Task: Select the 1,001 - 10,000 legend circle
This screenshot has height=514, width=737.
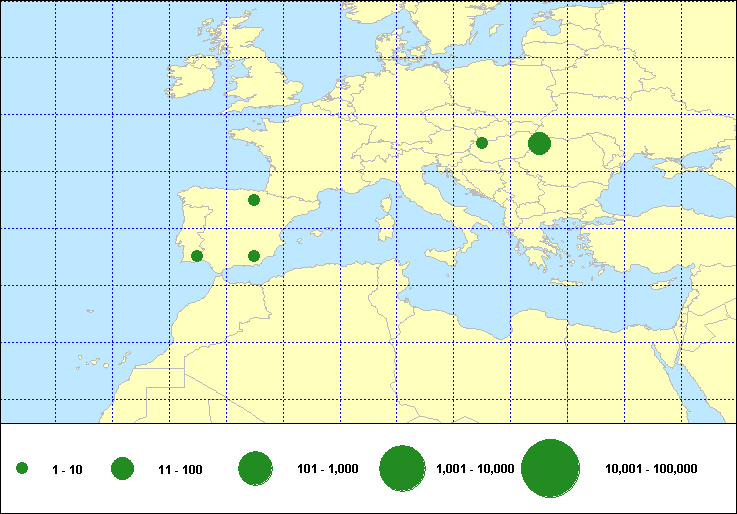Action: pos(403,468)
